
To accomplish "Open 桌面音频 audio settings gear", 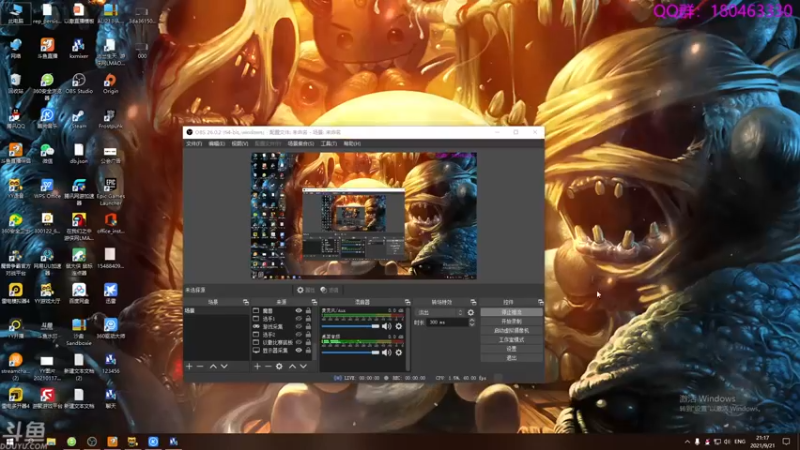I will (399, 353).
